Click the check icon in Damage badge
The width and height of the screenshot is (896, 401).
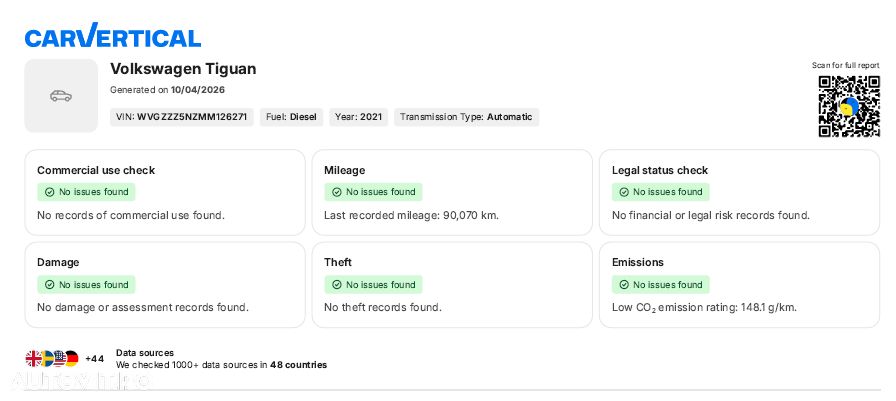pyautogui.click(x=50, y=284)
